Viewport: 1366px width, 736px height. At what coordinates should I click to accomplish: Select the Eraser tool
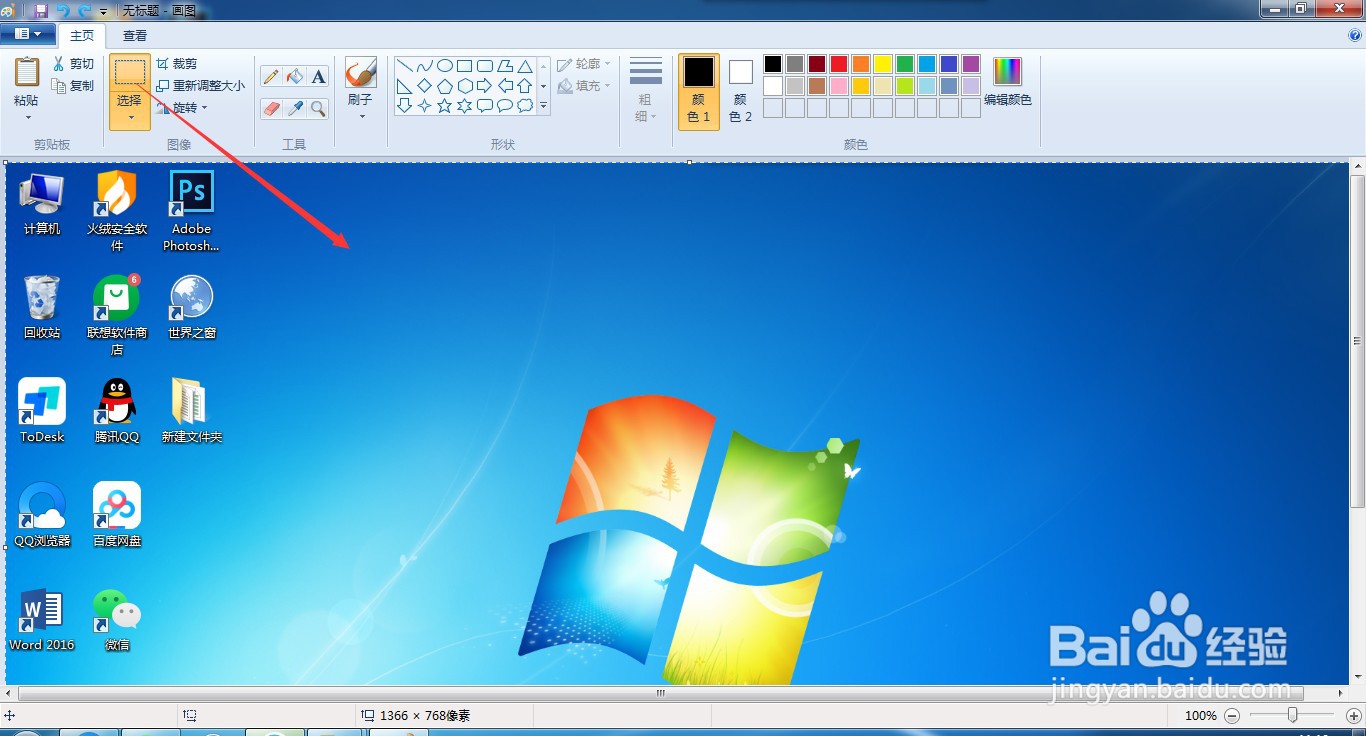(271, 108)
